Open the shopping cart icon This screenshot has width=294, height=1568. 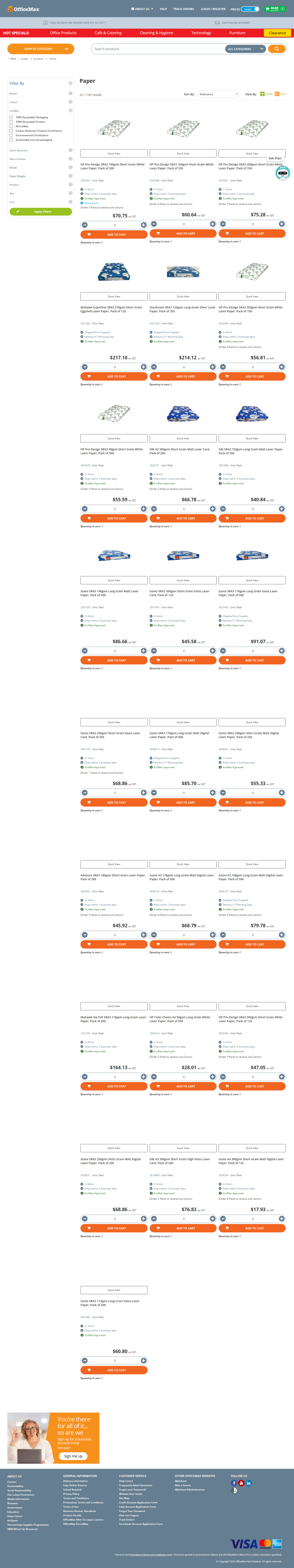267,9
